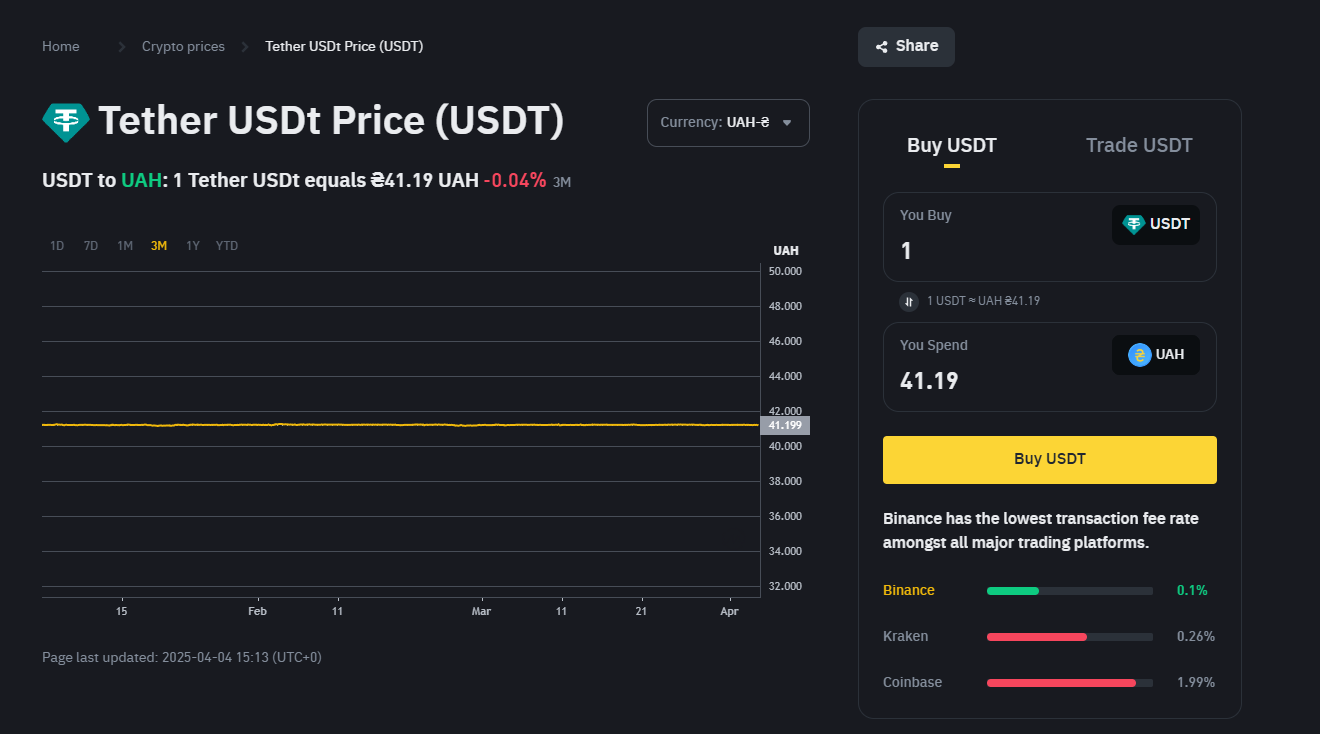Click the USDT coin icon in You Buy
Screen dimensions: 1320x734
tap(1133, 224)
